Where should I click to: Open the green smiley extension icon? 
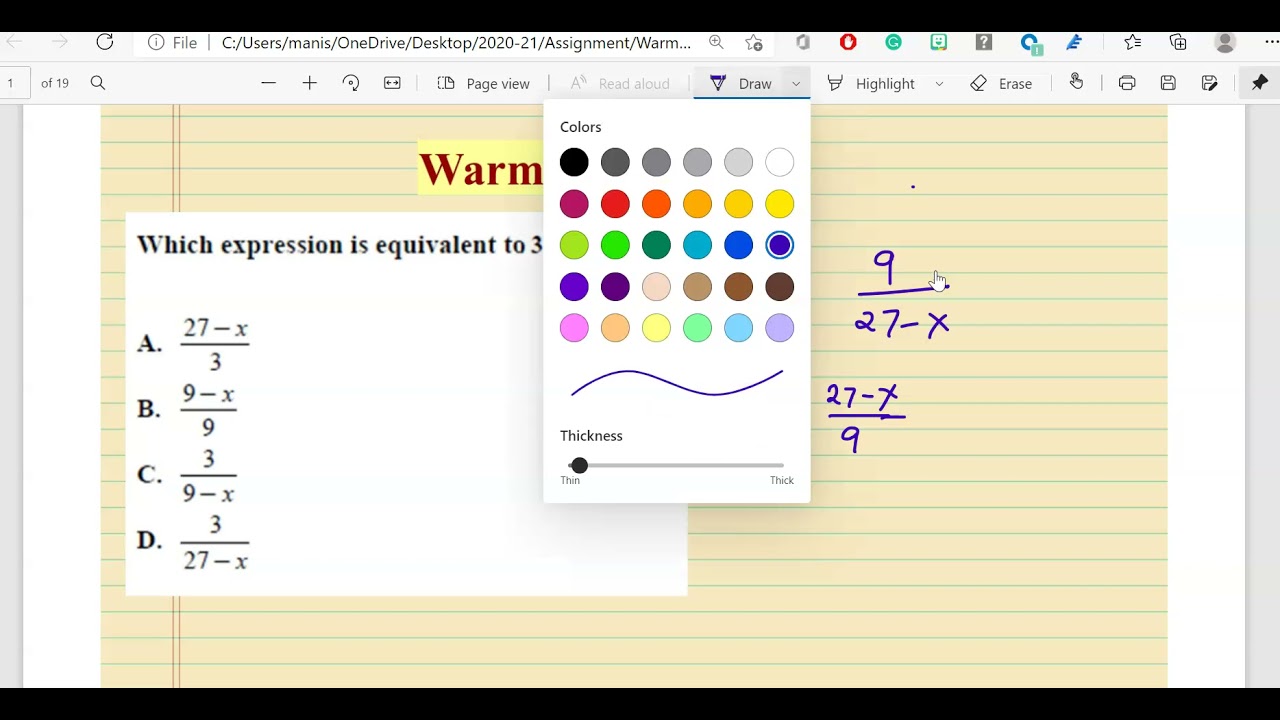[x=939, y=42]
